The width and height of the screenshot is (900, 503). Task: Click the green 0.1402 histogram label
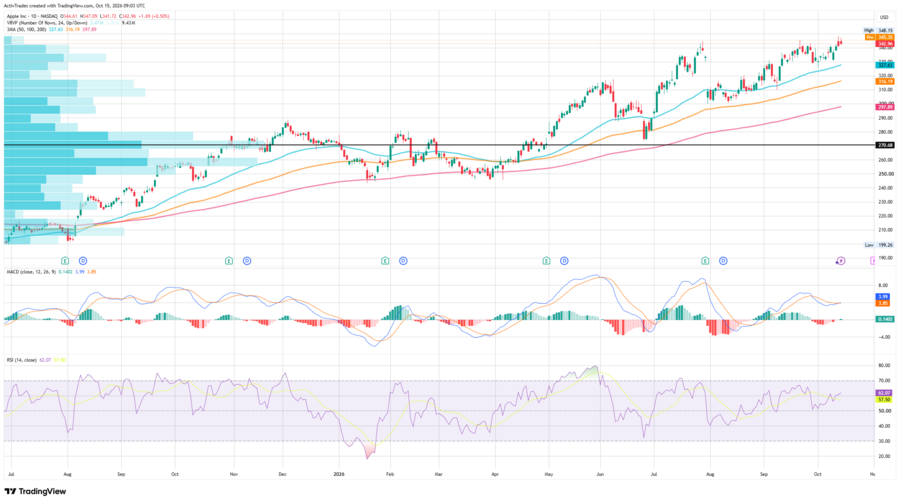884,319
